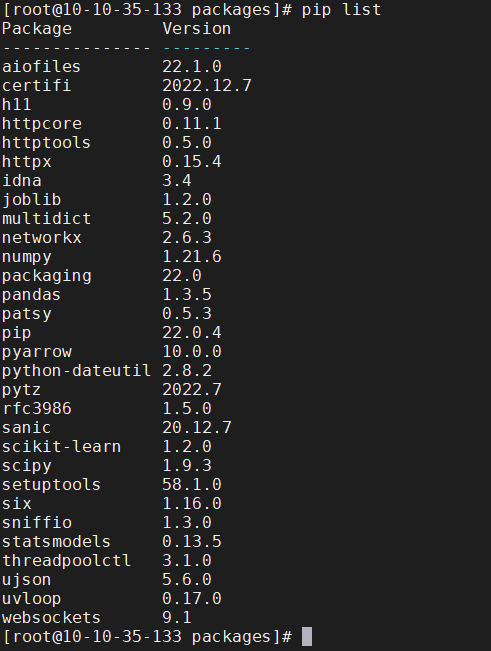Click the numpy version 1.21.6
491x651 pixels.
192,257
